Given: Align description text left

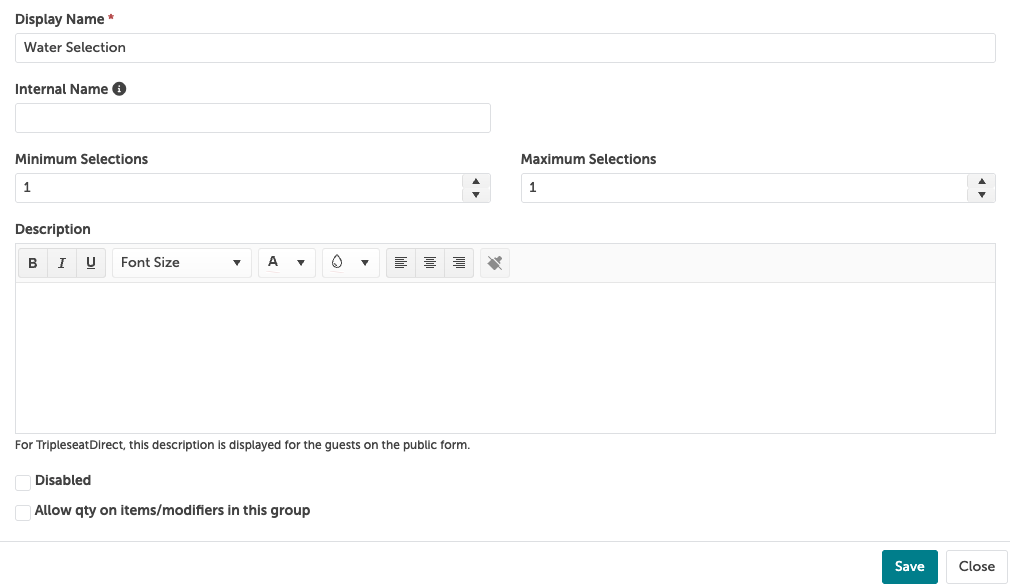Looking at the screenshot, I should [401, 263].
